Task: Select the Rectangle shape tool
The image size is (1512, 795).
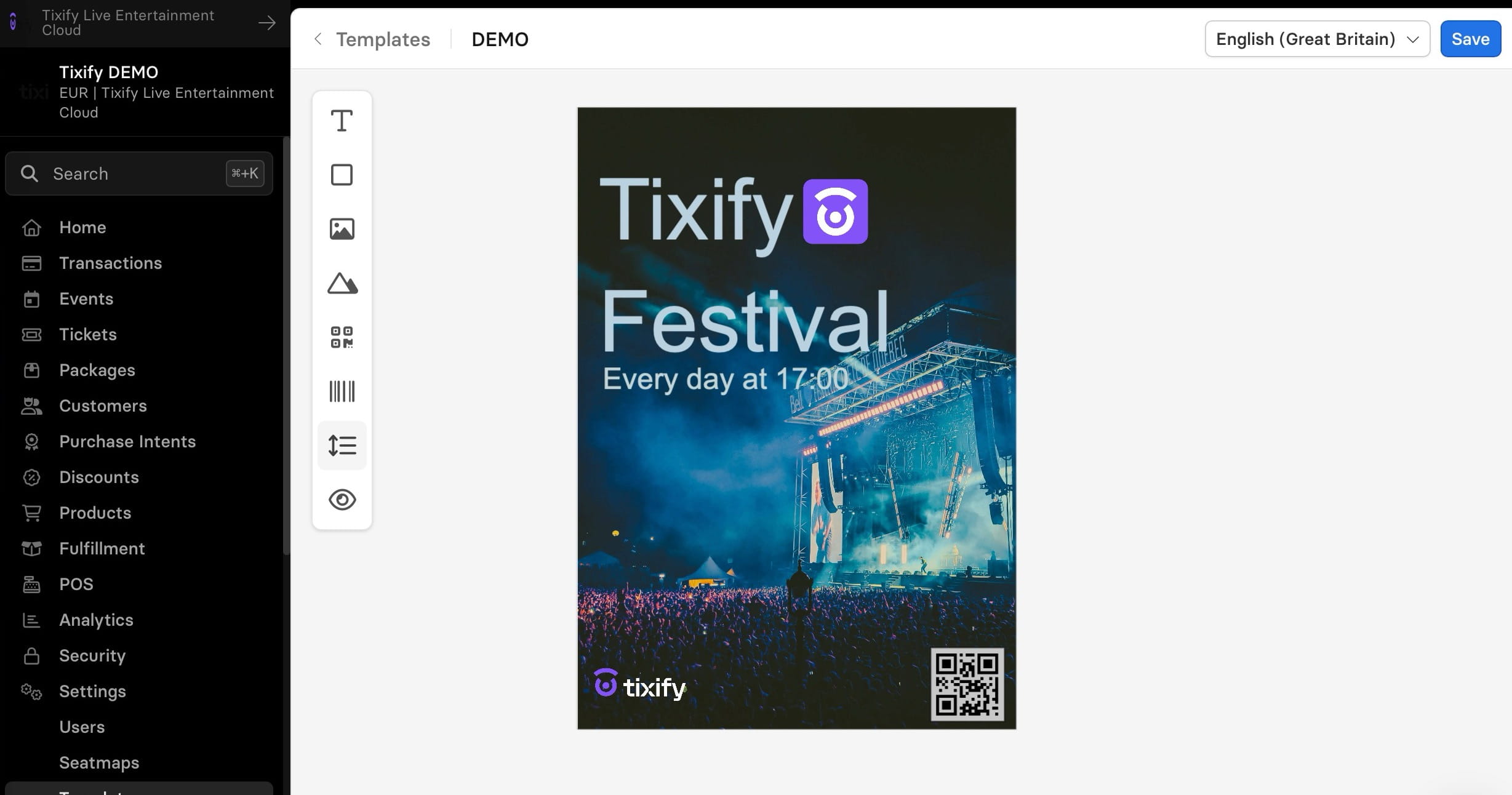Action: pos(342,175)
